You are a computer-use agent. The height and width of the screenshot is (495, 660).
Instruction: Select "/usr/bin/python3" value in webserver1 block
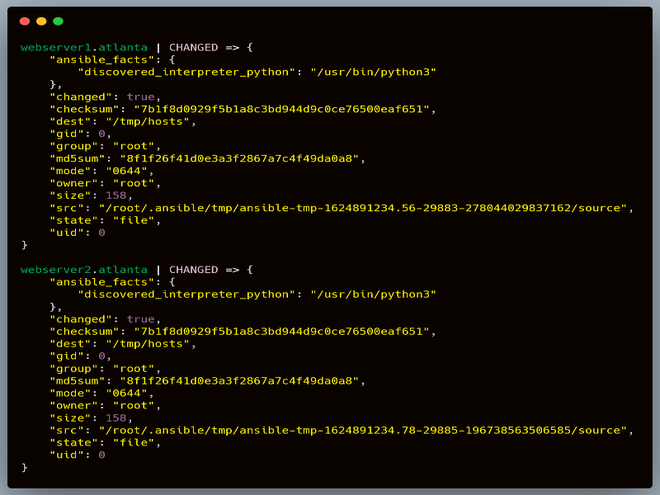point(373,72)
